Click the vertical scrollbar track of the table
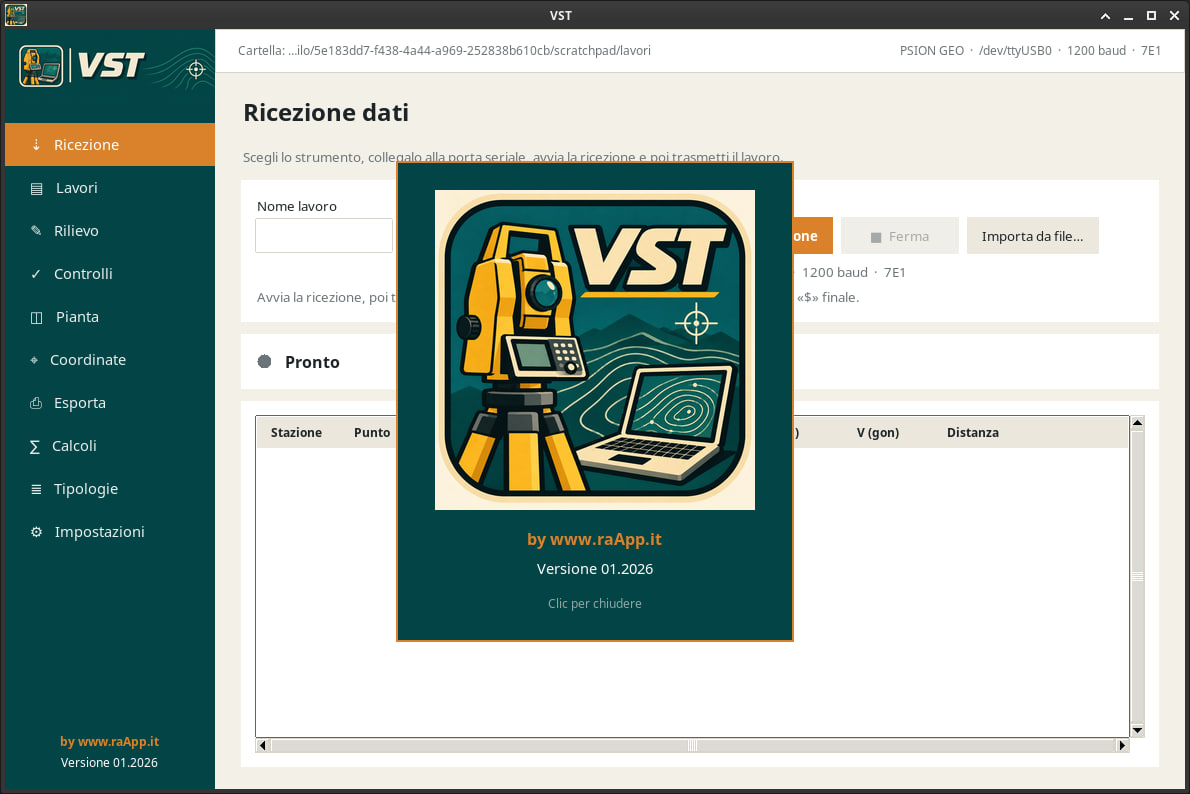Screen dimensions: 1190x794 (1137, 577)
